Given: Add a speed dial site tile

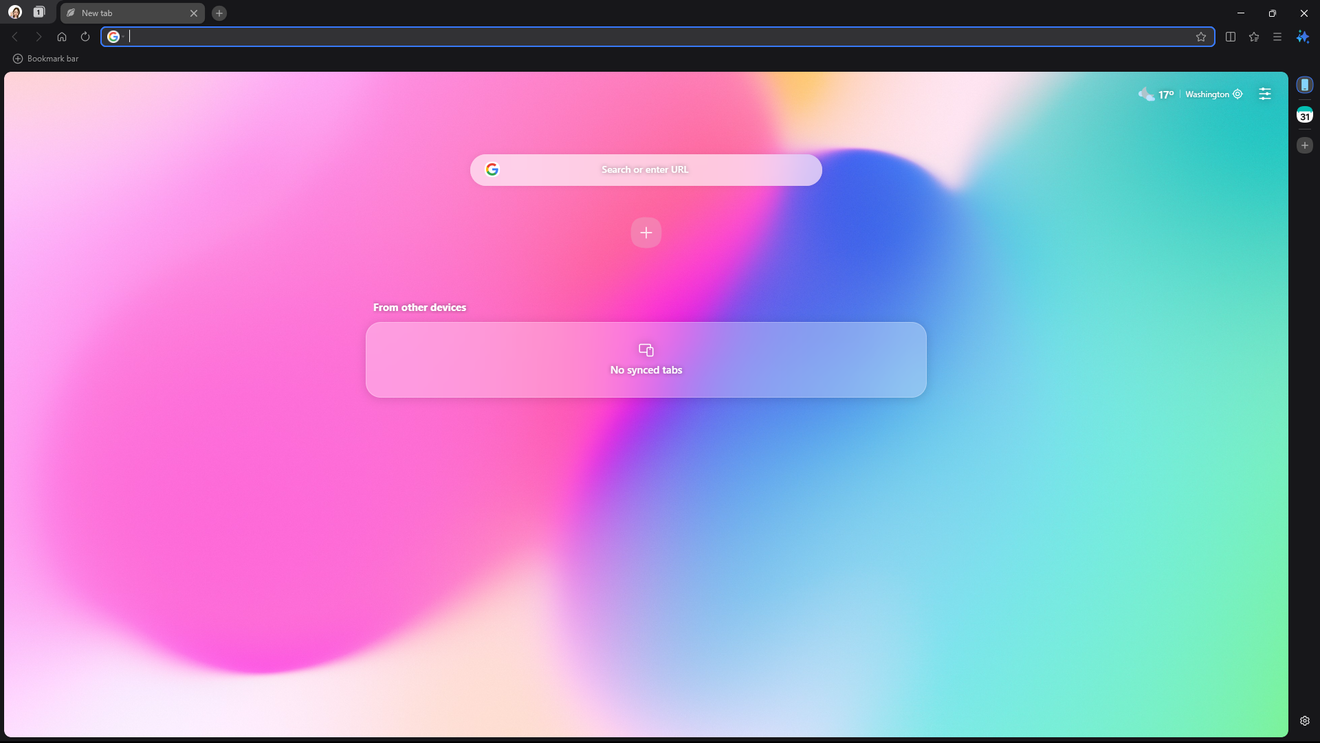Looking at the screenshot, I should [x=646, y=233].
